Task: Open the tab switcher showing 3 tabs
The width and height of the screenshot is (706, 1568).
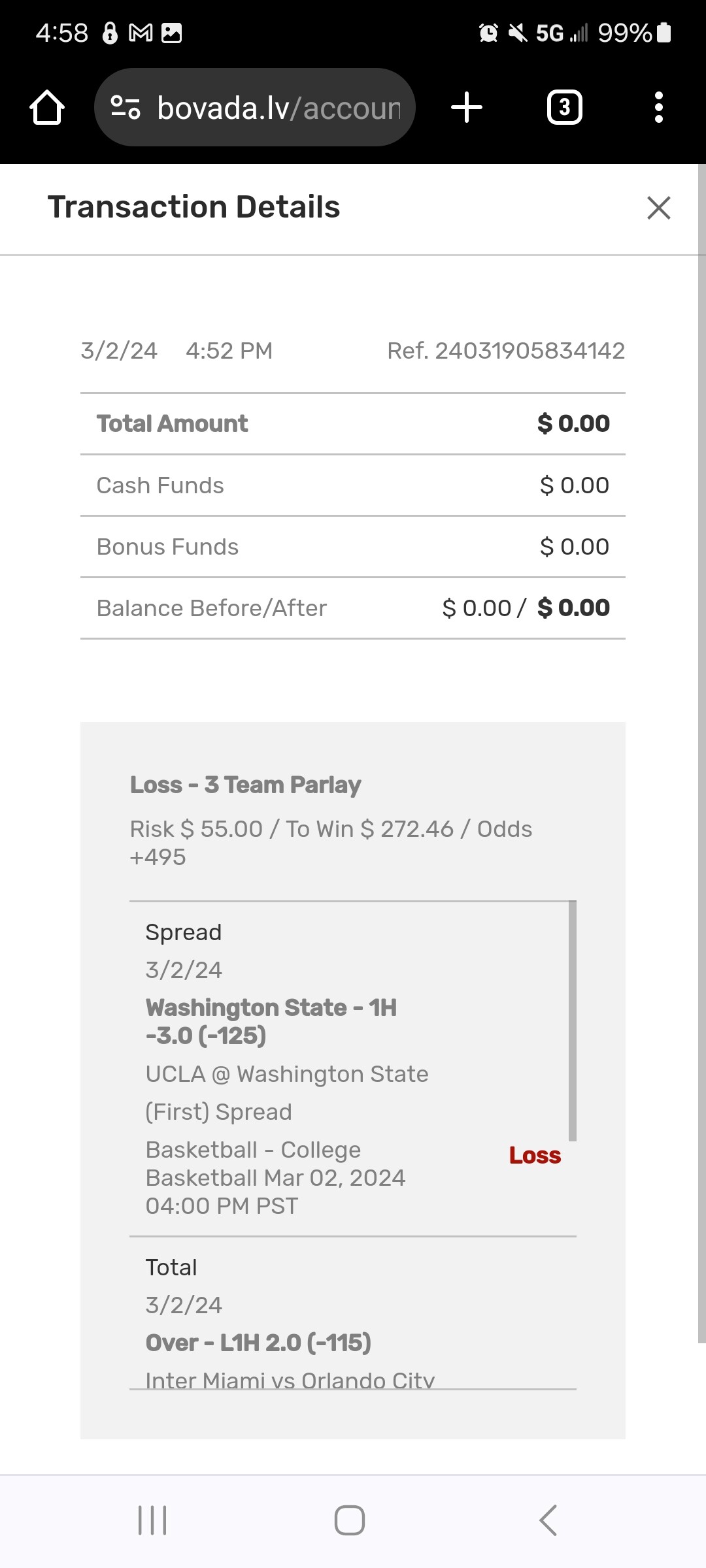Action: 564,108
